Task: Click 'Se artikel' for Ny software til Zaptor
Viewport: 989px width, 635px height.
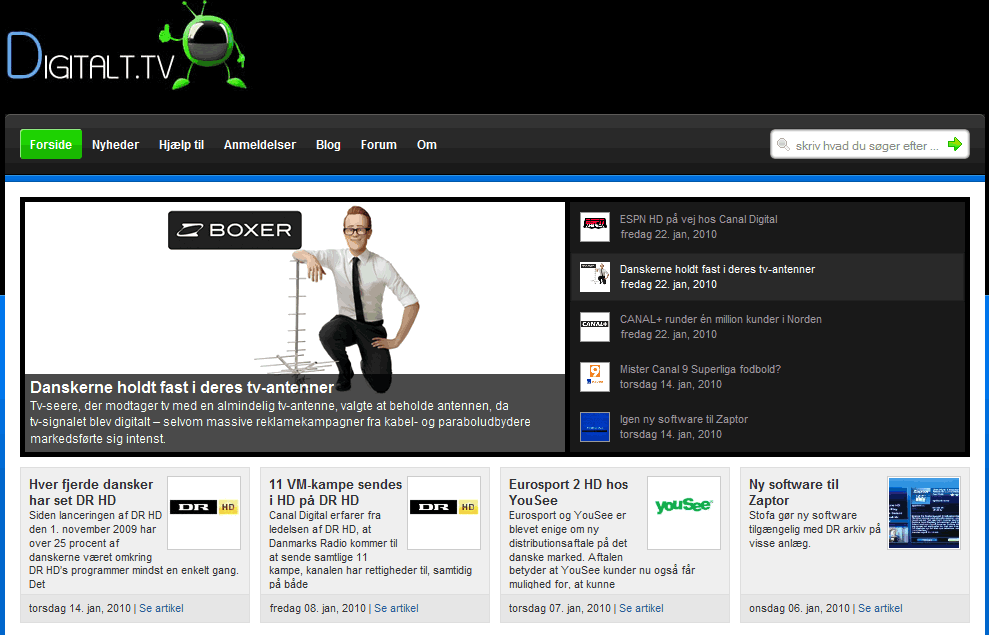Action: [x=880, y=608]
